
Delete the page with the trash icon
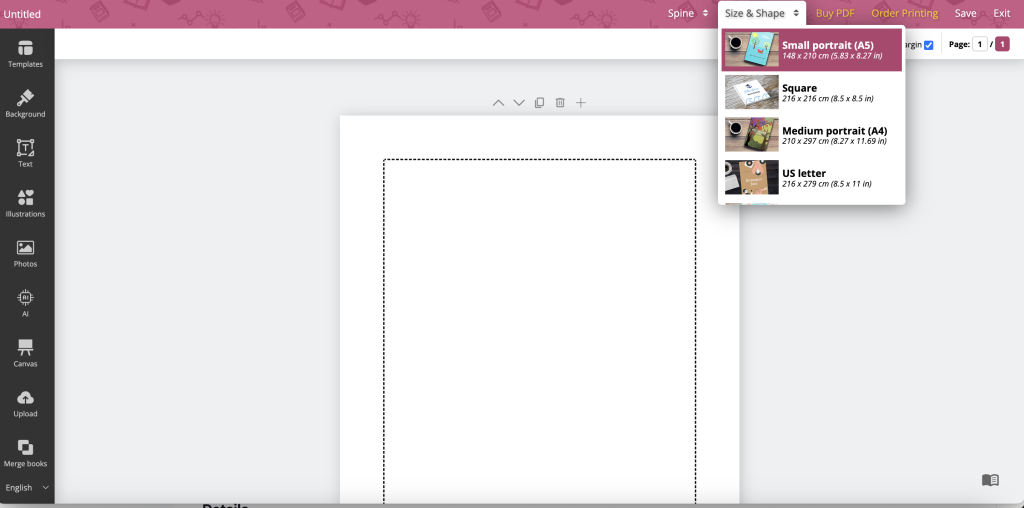[560, 103]
